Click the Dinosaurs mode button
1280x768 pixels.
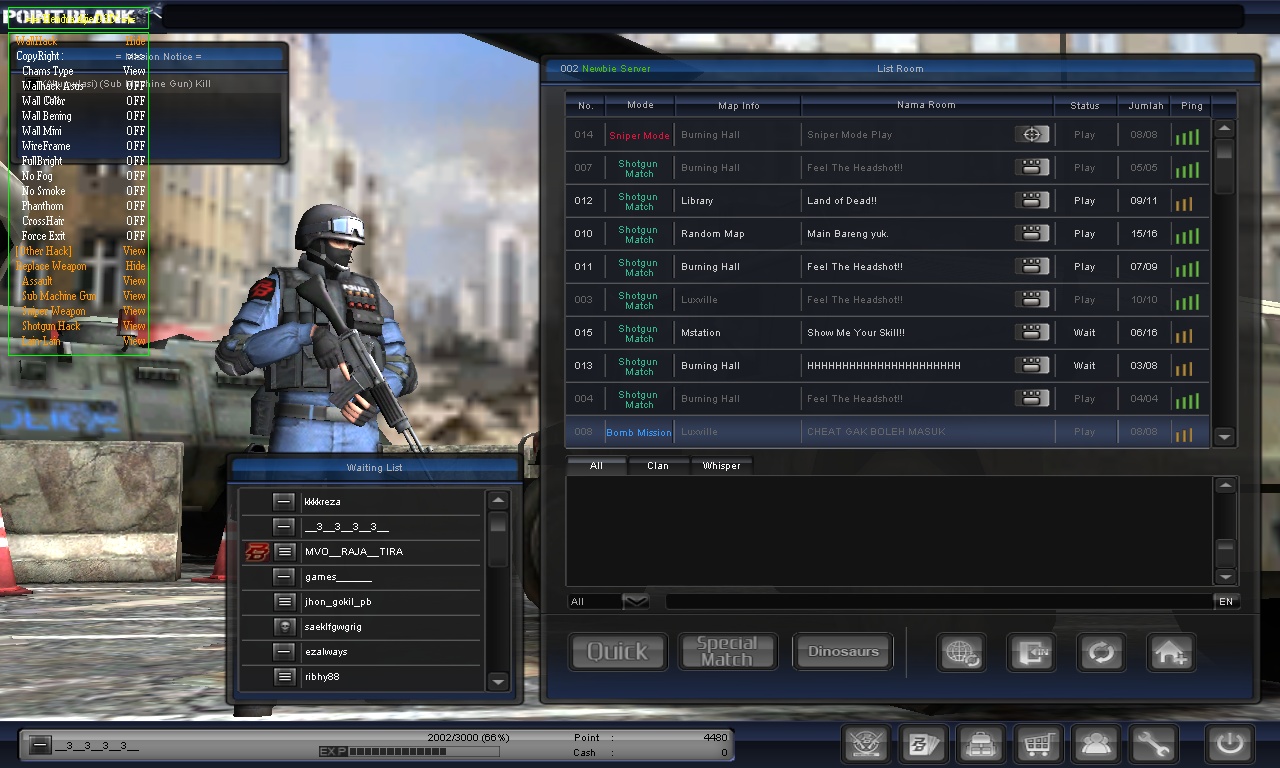(843, 652)
